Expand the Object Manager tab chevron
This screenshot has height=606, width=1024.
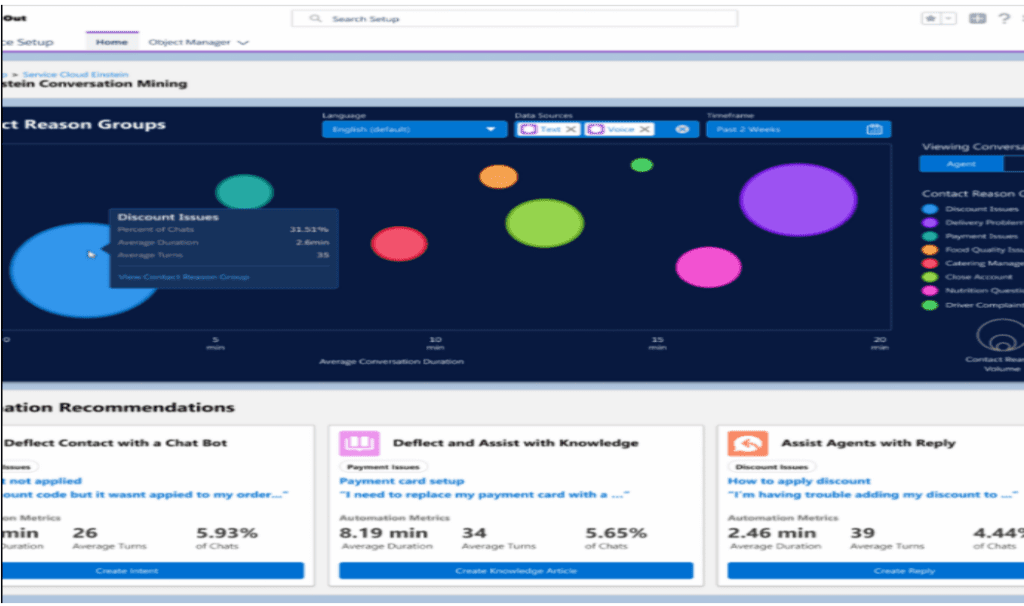point(243,43)
